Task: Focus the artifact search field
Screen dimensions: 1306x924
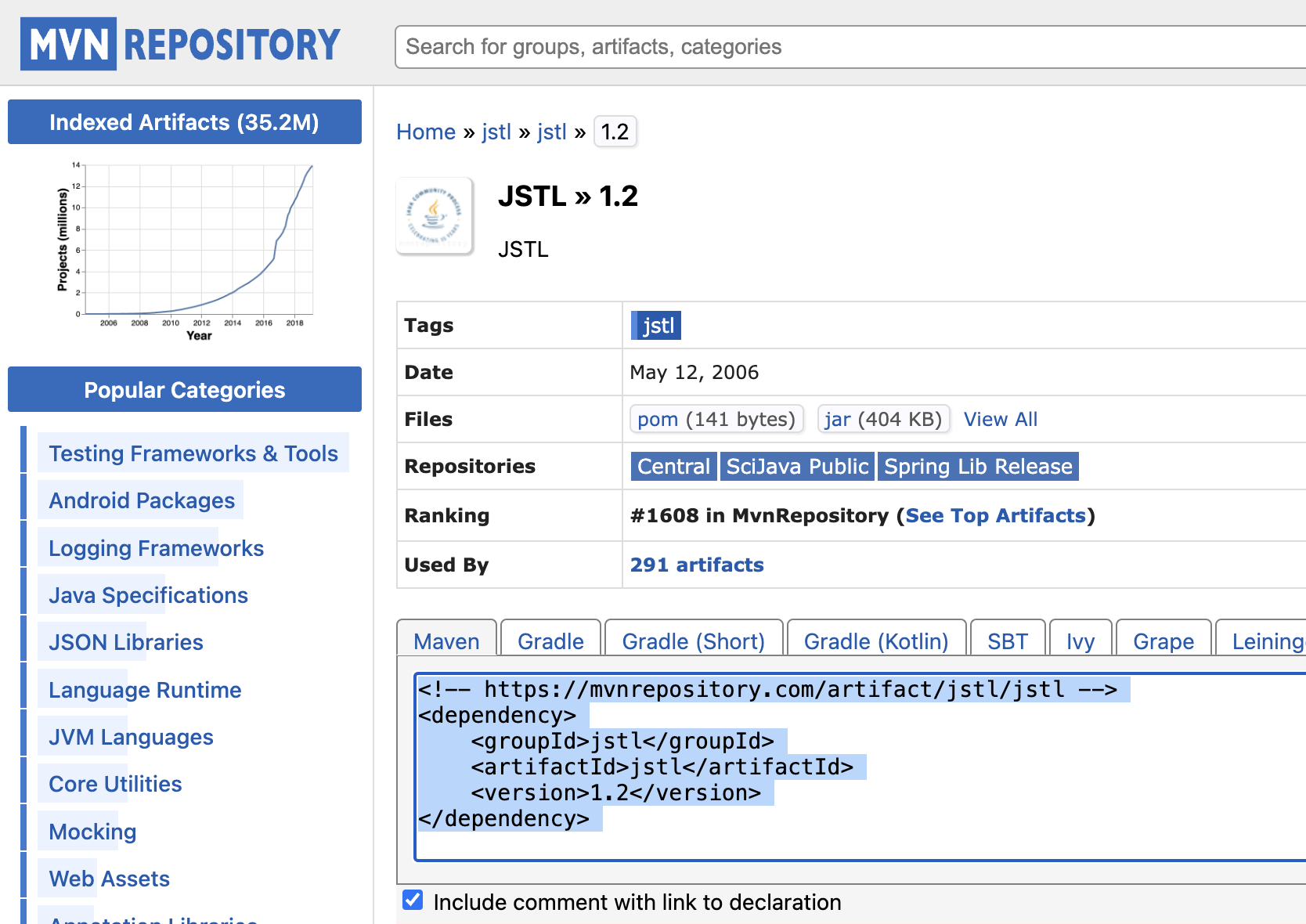Action: click(x=850, y=47)
